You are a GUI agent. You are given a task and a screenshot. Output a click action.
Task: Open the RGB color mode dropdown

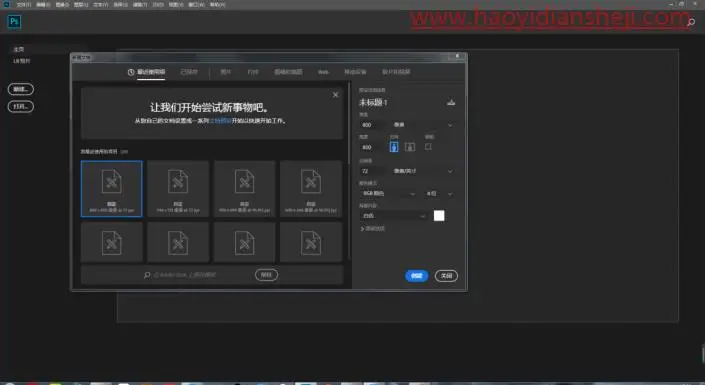coord(388,193)
